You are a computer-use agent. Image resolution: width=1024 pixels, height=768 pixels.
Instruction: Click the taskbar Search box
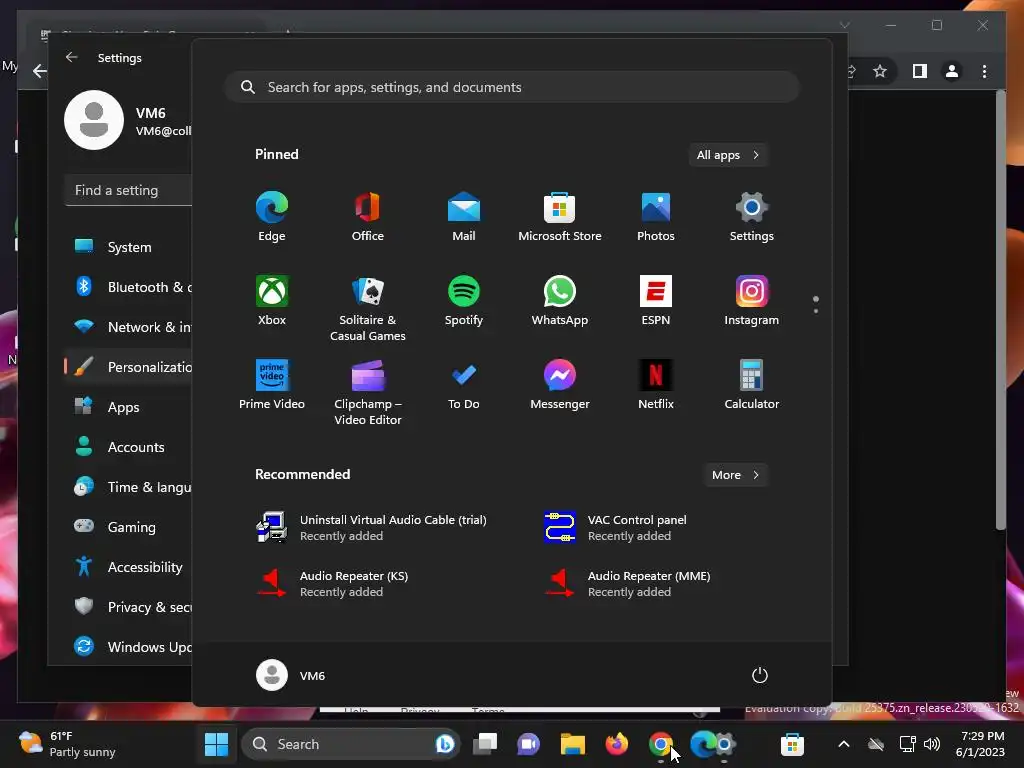click(x=351, y=744)
